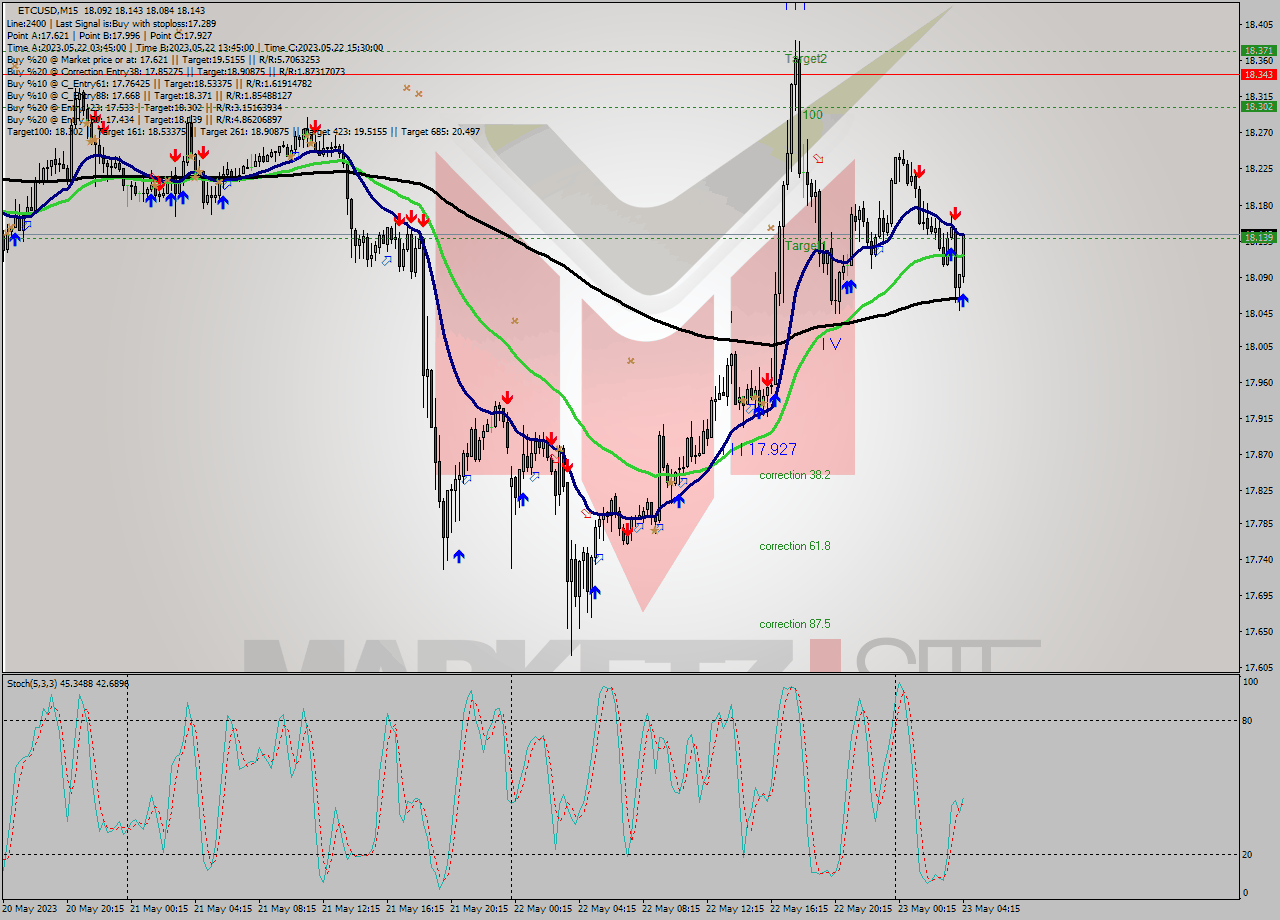1280x920 pixels.
Task: Select the green Target1 label
Action: pyautogui.click(x=805, y=245)
